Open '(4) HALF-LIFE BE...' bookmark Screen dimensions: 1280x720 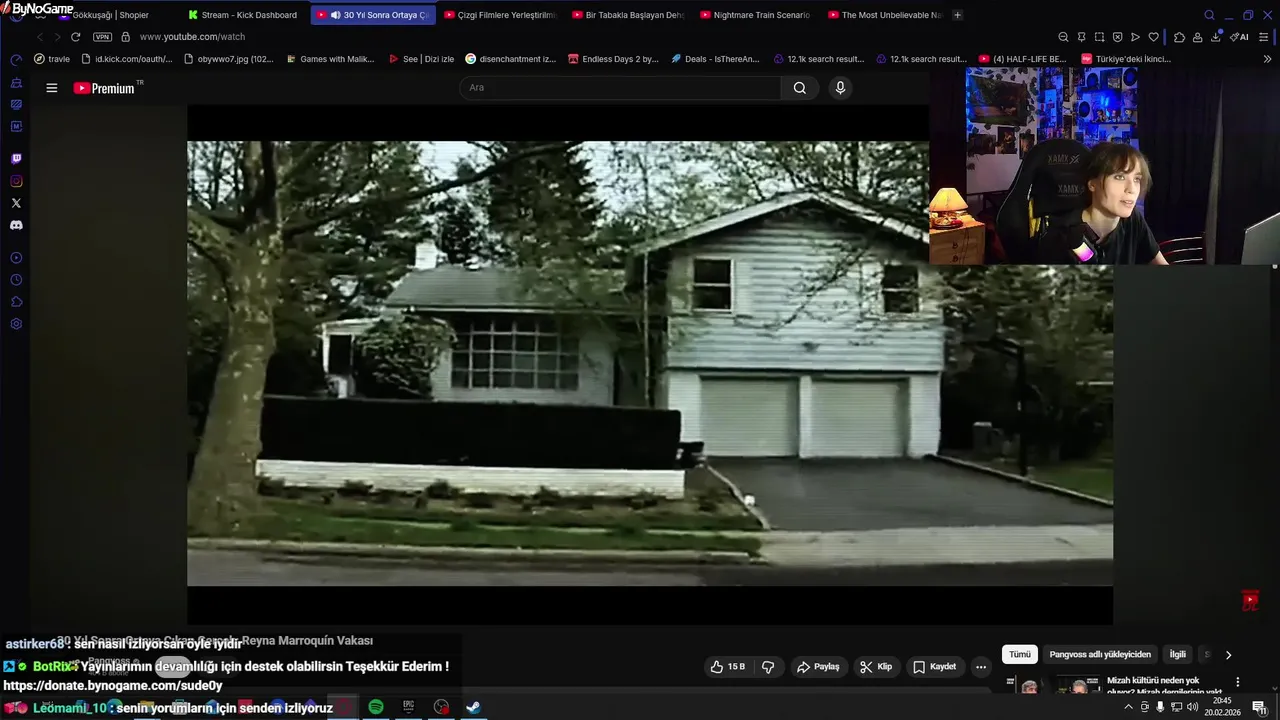(x=1022, y=59)
